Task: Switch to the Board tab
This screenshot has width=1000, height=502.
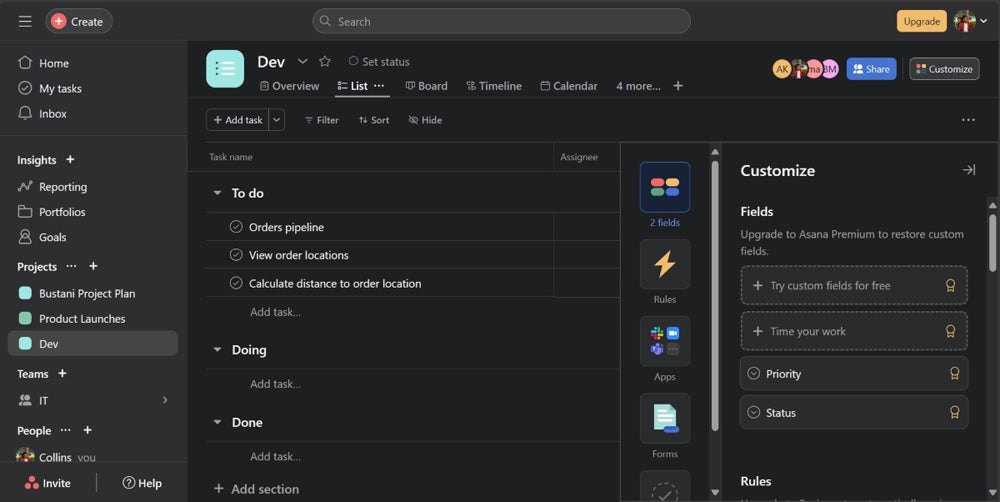Action: [x=427, y=86]
